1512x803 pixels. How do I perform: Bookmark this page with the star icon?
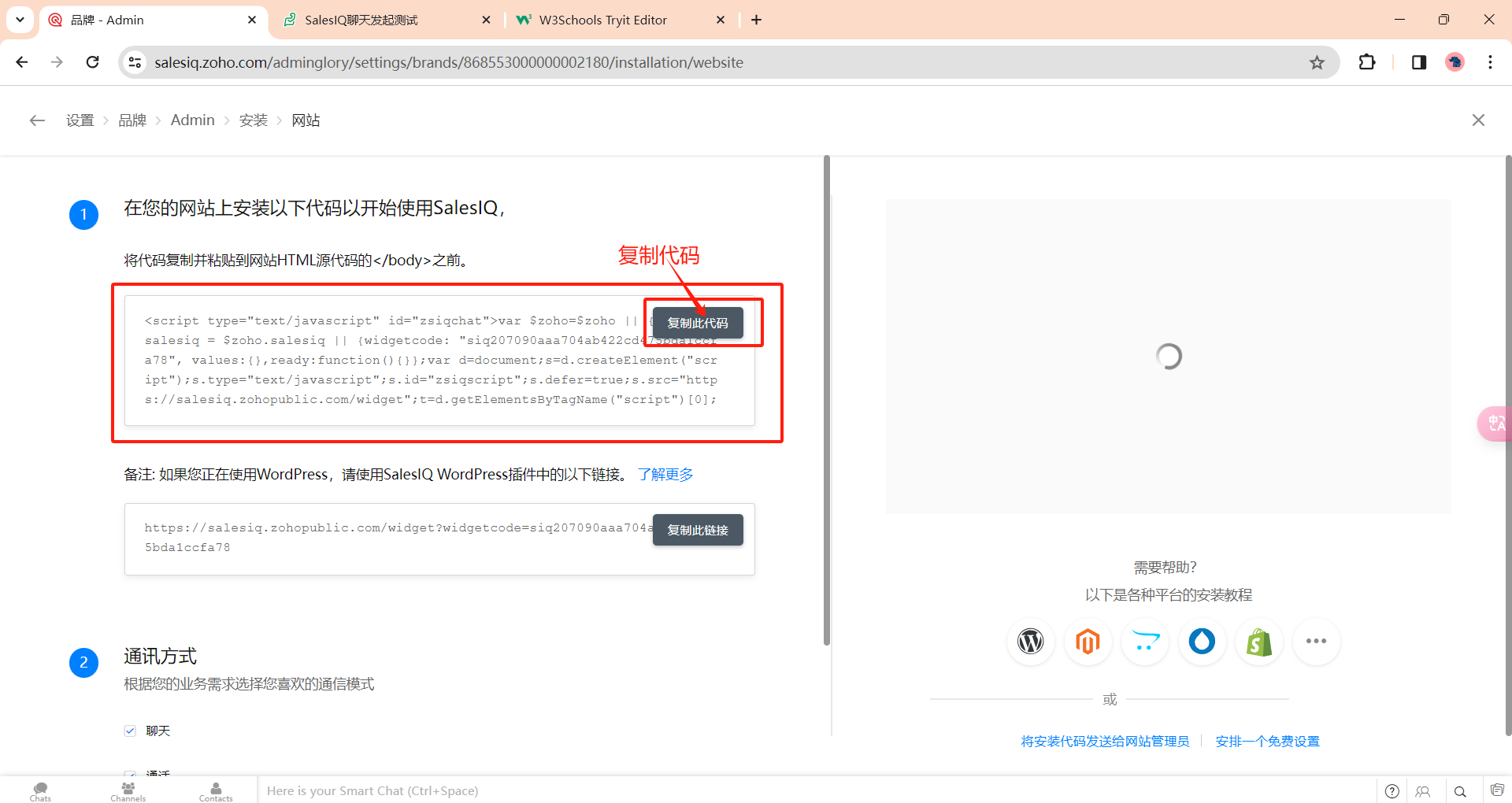click(x=1317, y=62)
